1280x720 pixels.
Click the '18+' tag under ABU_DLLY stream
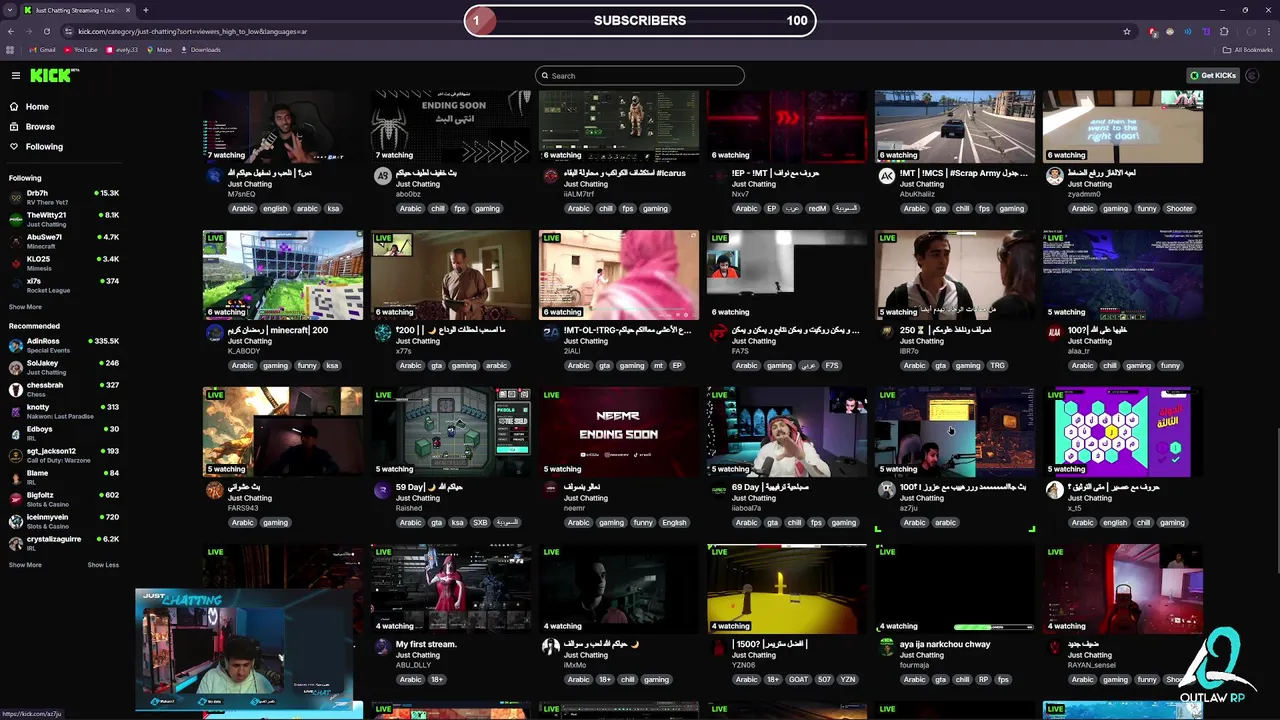point(436,680)
